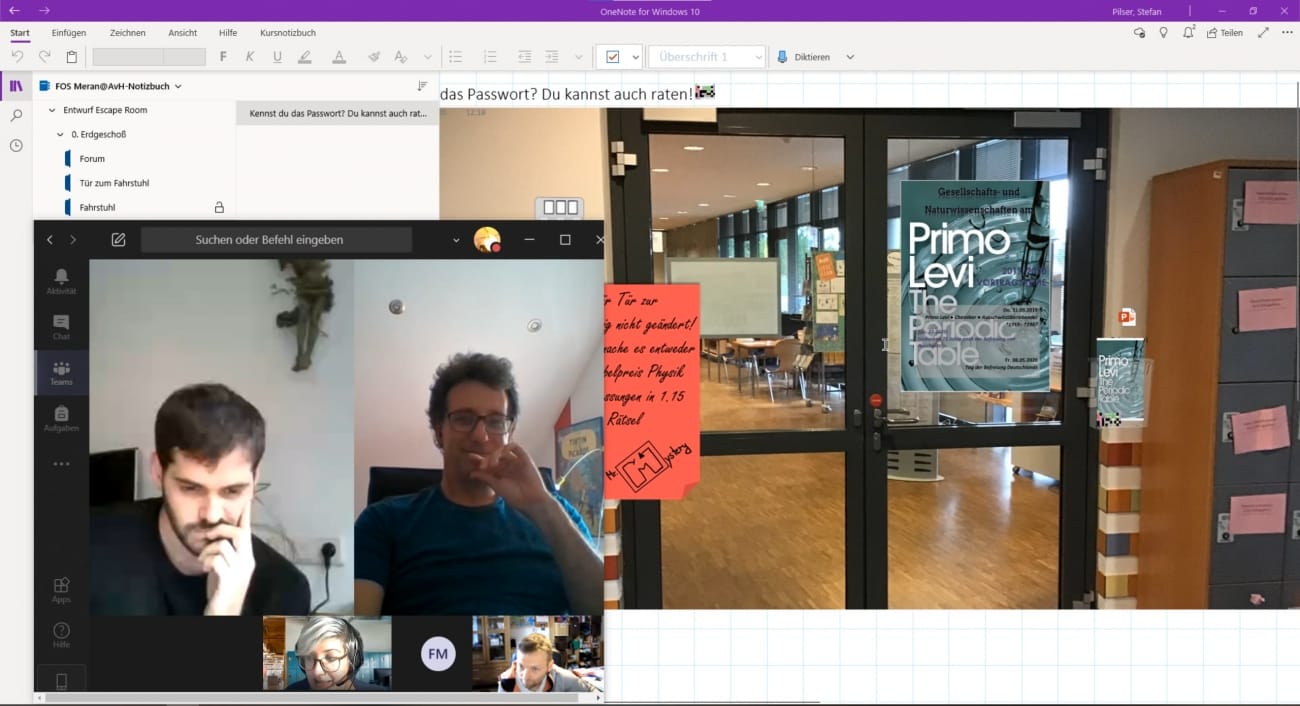The height and width of the screenshot is (706, 1300).
Task: Open the OneNote notebooks navigation icon
Action: [16, 86]
